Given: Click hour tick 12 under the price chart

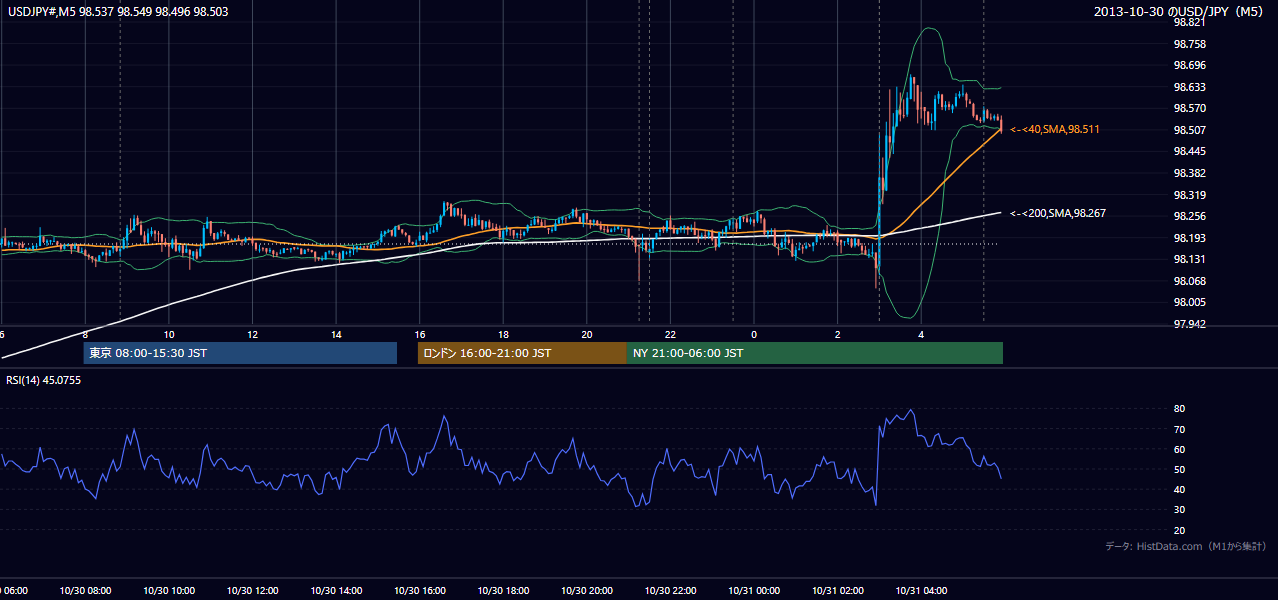Looking at the screenshot, I should 252,334.
